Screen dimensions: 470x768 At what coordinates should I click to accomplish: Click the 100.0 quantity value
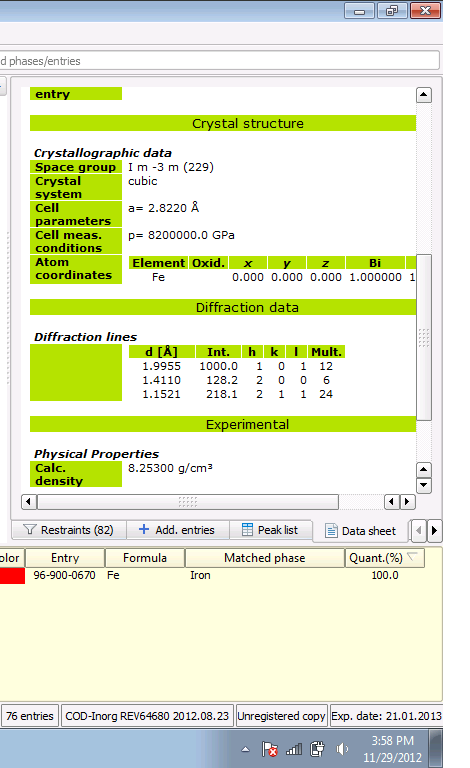click(x=385, y=575)
